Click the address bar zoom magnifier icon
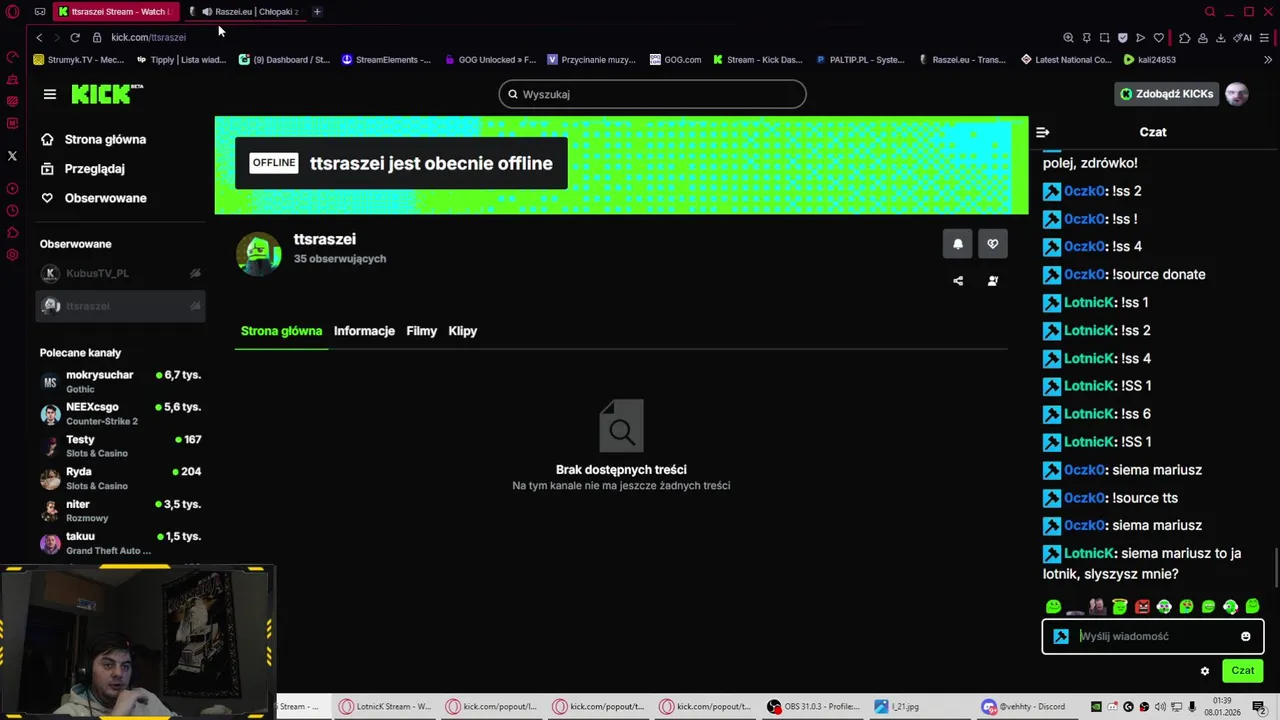 point(1068,38)
